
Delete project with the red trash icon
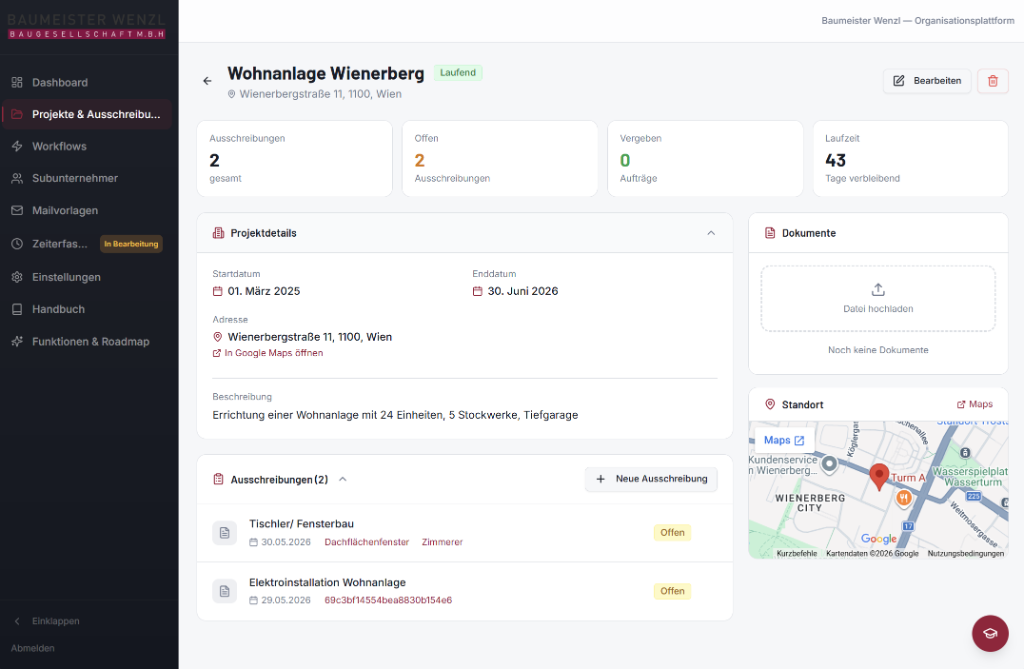tap(993, 81)
